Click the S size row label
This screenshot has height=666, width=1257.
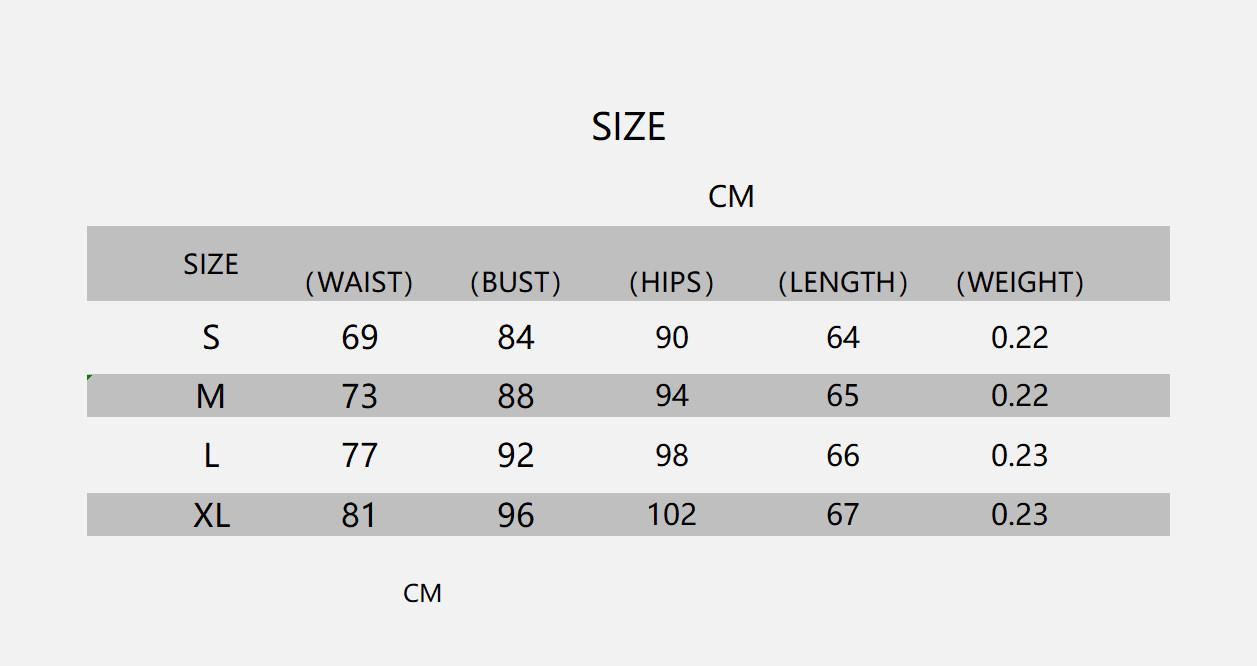tap(211, 338)
